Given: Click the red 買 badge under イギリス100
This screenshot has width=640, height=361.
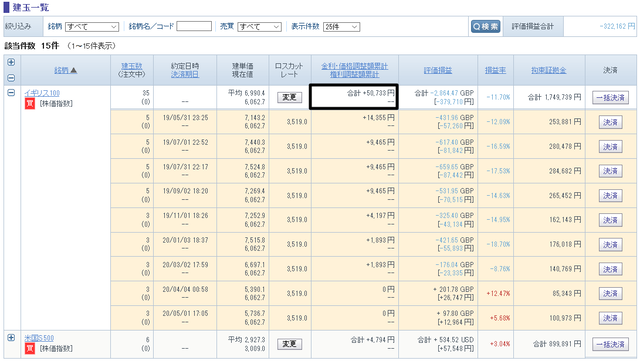Looking at the screenshot, I should point(30,104).
